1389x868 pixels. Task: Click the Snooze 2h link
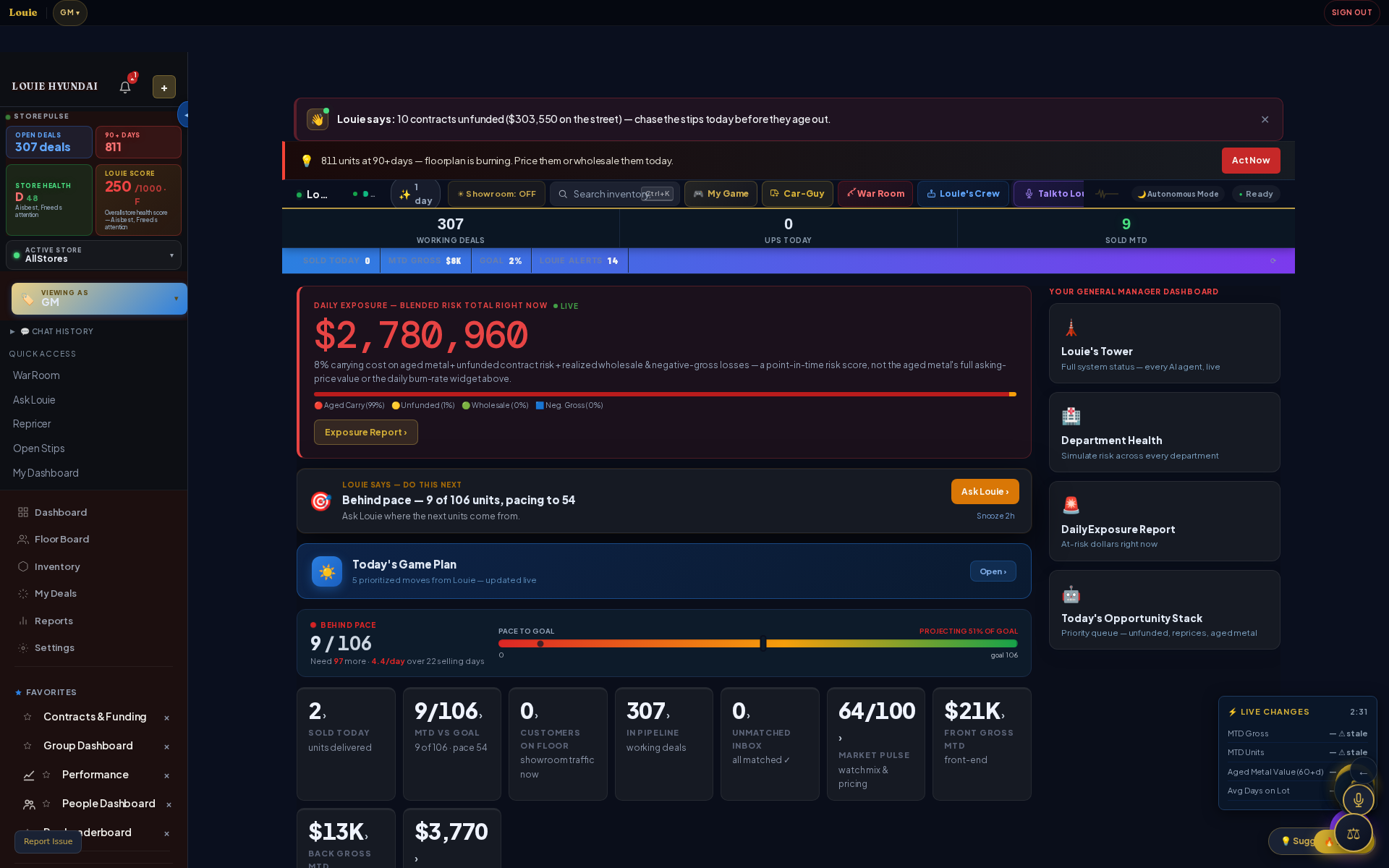(x=995, y=516)
